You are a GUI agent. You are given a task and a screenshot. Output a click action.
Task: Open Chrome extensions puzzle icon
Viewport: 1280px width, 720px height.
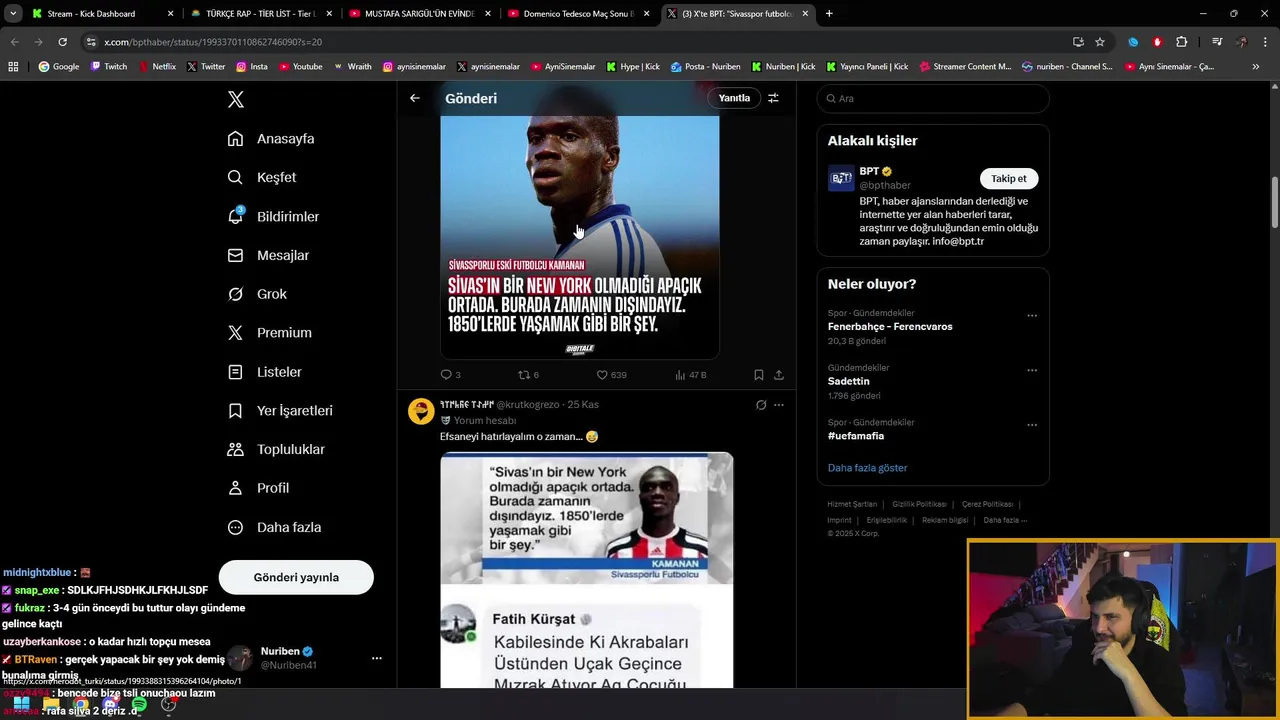pyautogui.click(x=1182, y=42)
